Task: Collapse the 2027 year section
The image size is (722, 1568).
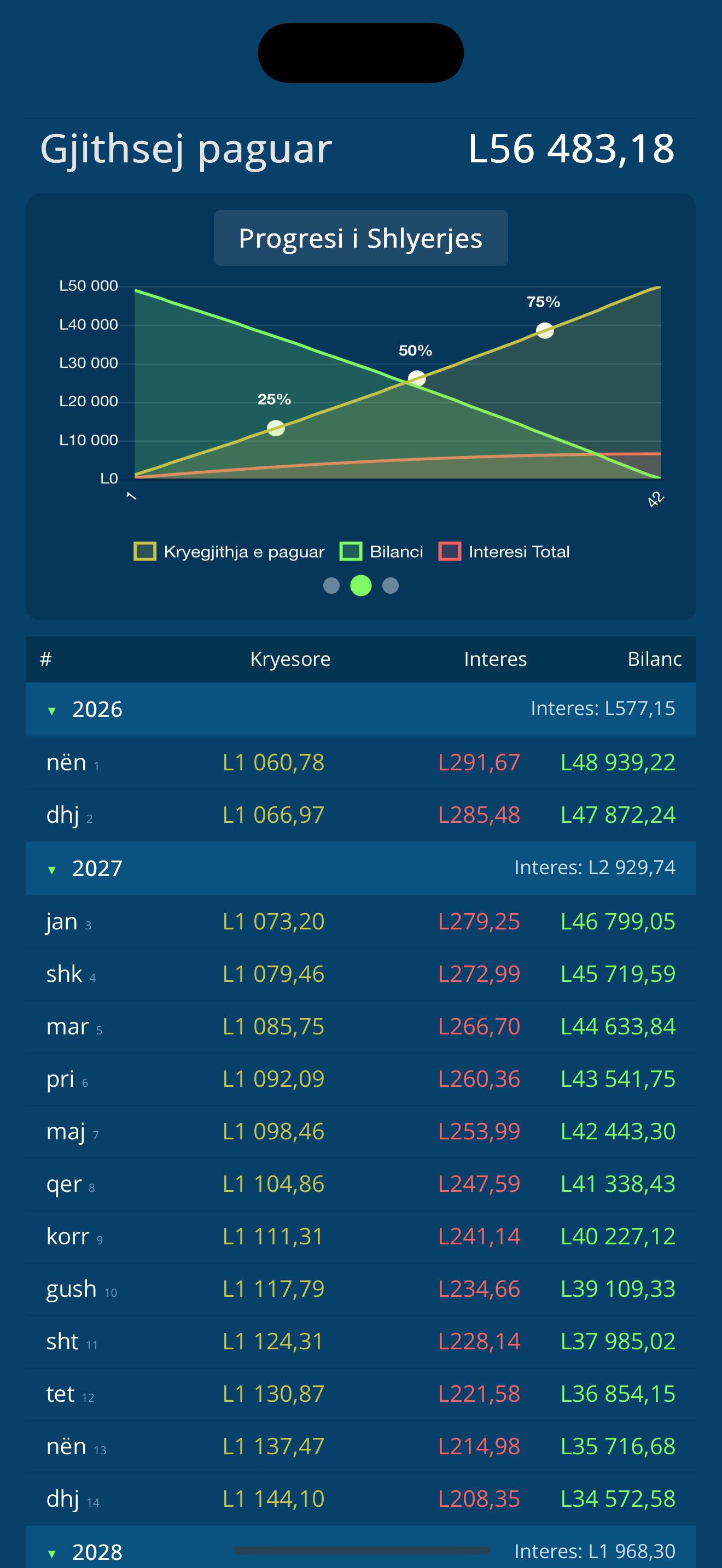Action: [360, 868]
